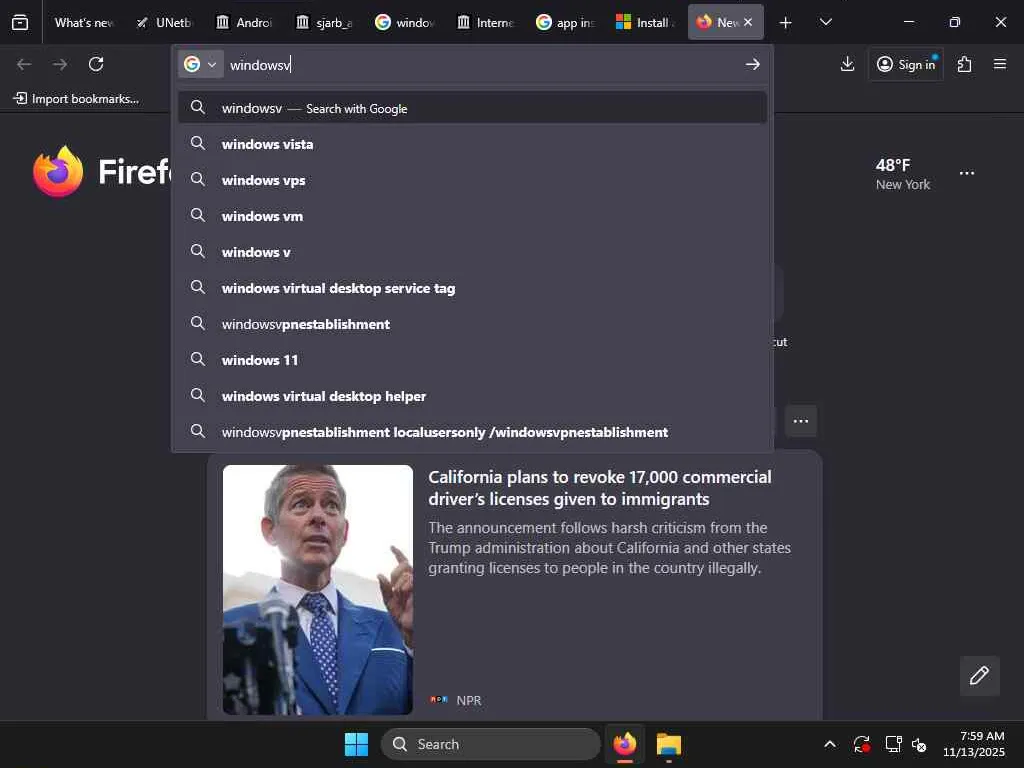This screenshot has width=1024, height=768.
Task: Open a new tab with plus button
Action: click(786, 23)
